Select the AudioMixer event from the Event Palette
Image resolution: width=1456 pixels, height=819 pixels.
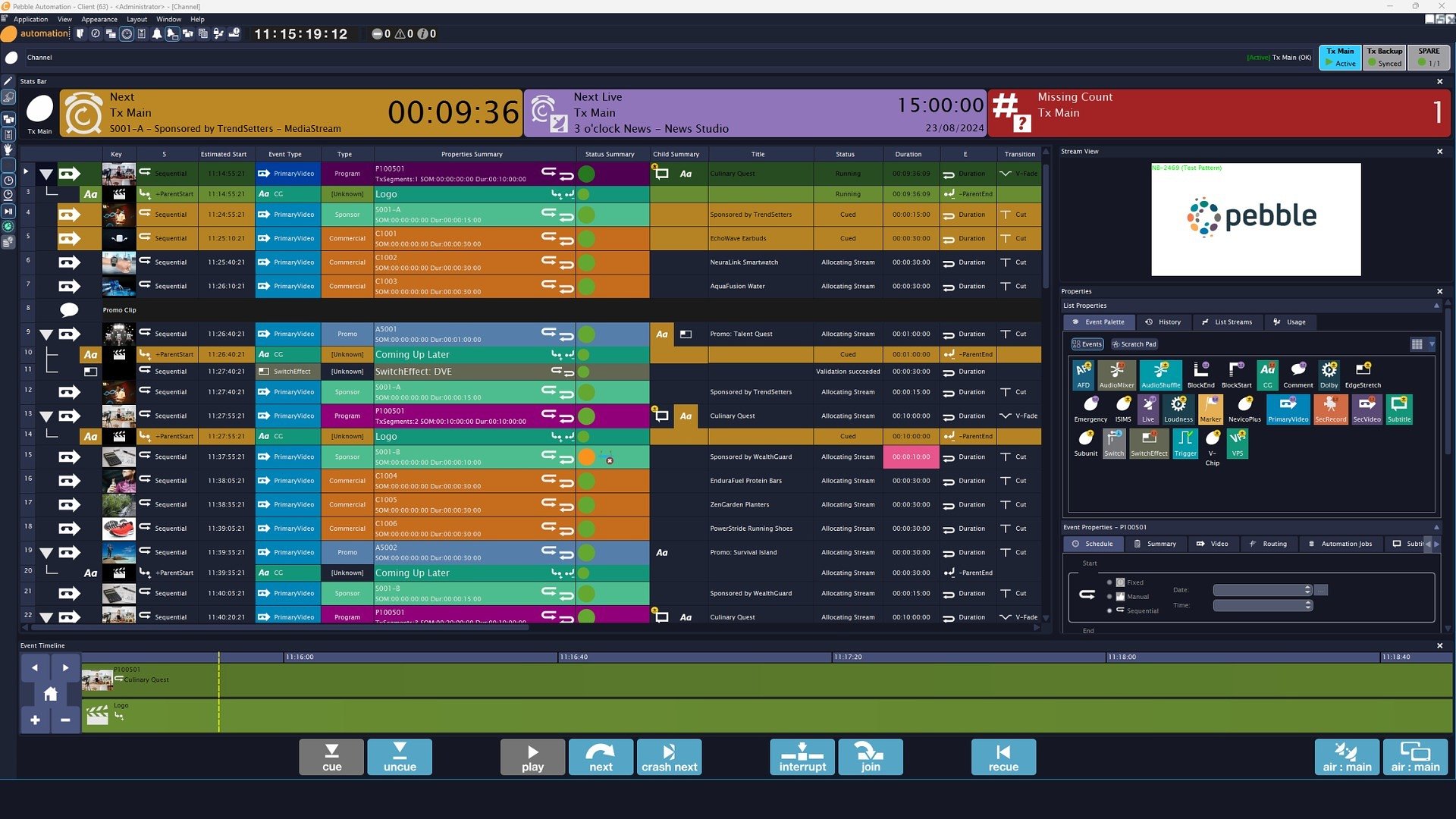pyautogui.click(x=1116, y=373)
